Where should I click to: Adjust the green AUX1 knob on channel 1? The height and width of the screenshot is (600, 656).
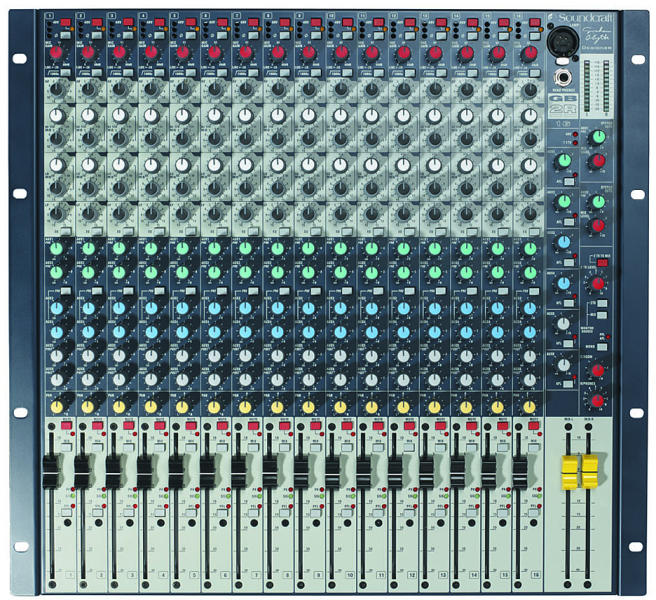(56, 249)
